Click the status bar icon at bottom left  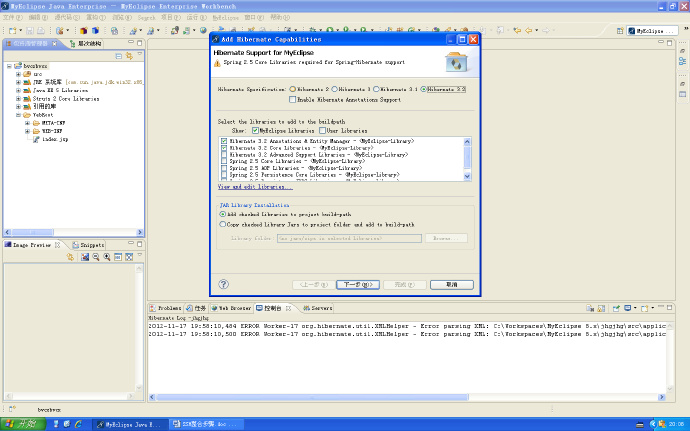pos(12,409)
